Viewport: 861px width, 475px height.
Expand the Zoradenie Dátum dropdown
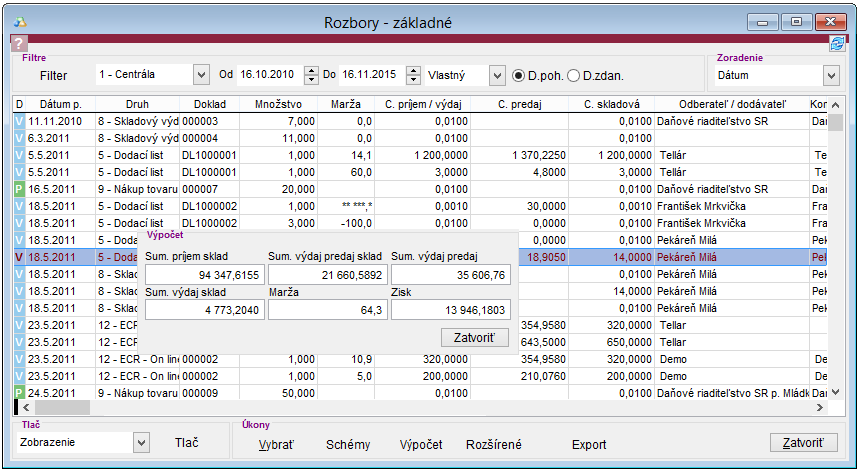[830, 75]
